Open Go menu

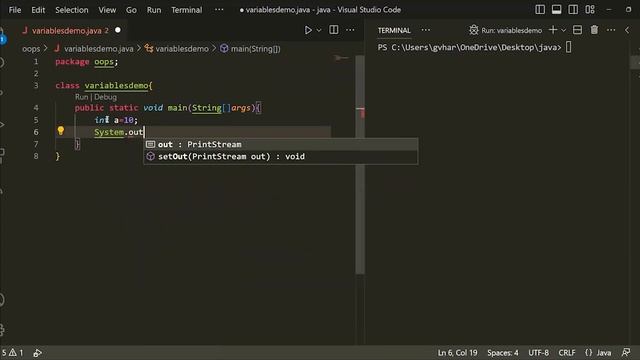click(131, 10)
